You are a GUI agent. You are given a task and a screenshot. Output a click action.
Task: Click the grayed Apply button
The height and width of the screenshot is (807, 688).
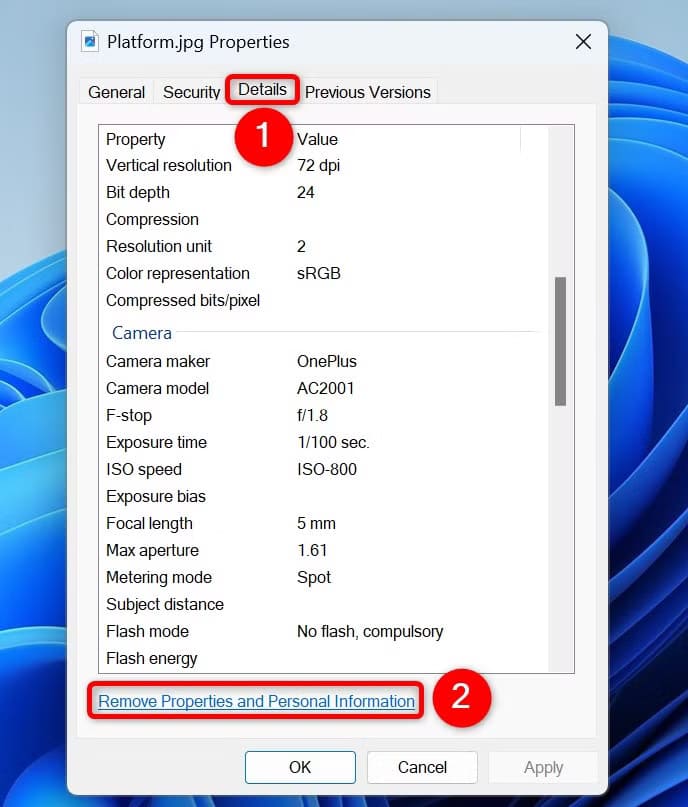click(x=543, y=767)
